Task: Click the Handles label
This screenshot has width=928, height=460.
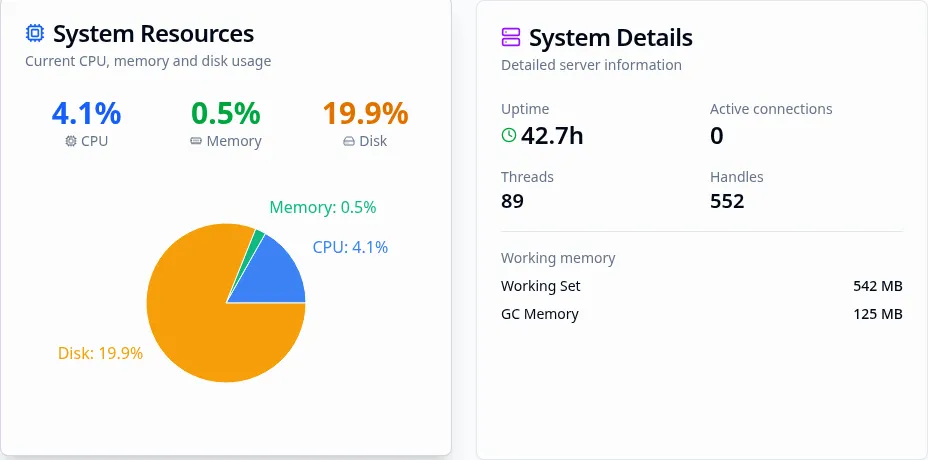Action: tap(737, 177)
